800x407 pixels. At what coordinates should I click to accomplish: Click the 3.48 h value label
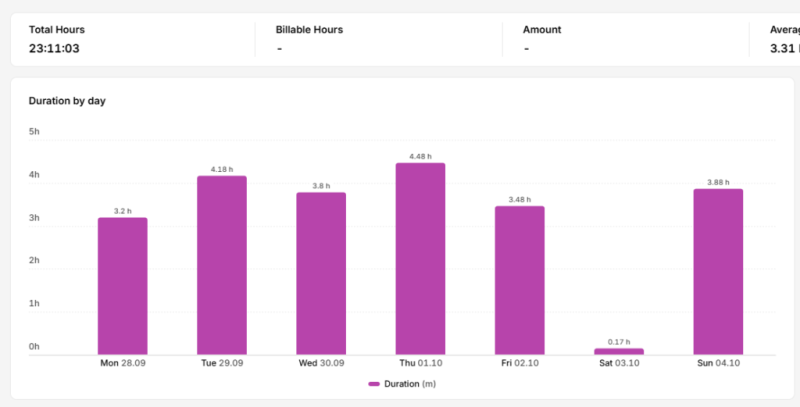[x=519, y=199]
